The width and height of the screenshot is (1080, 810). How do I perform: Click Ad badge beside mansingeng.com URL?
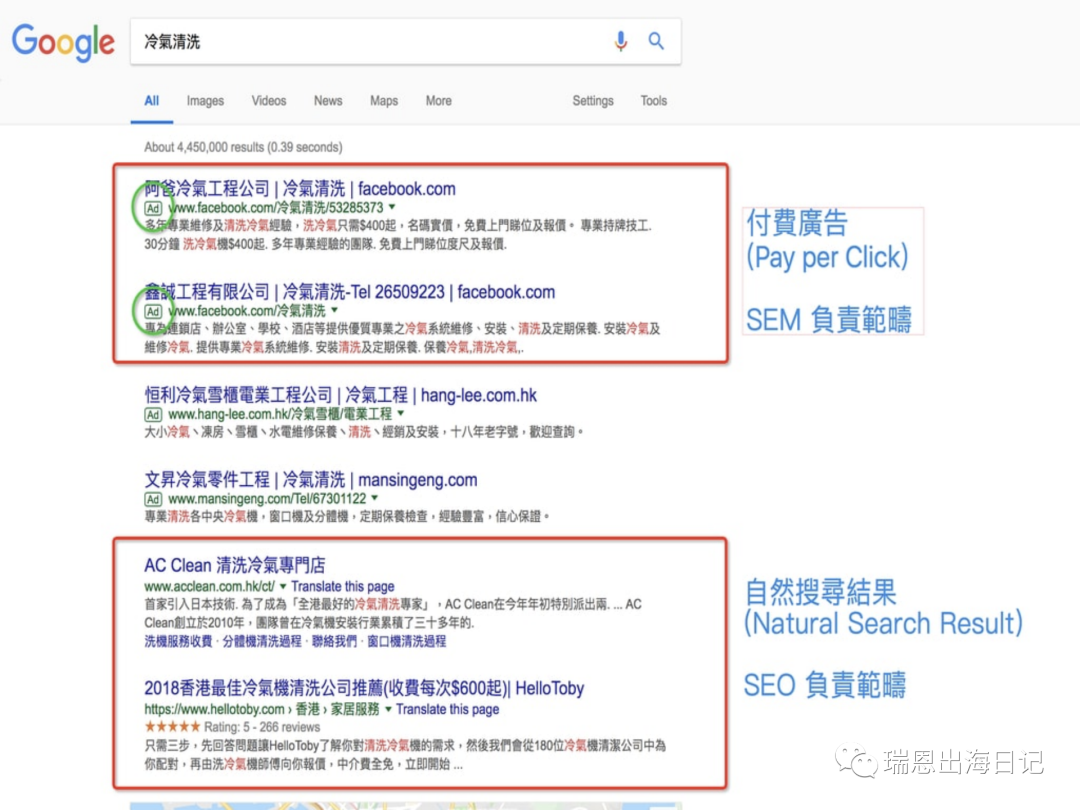pyautogui.click(x=153, y=499)
